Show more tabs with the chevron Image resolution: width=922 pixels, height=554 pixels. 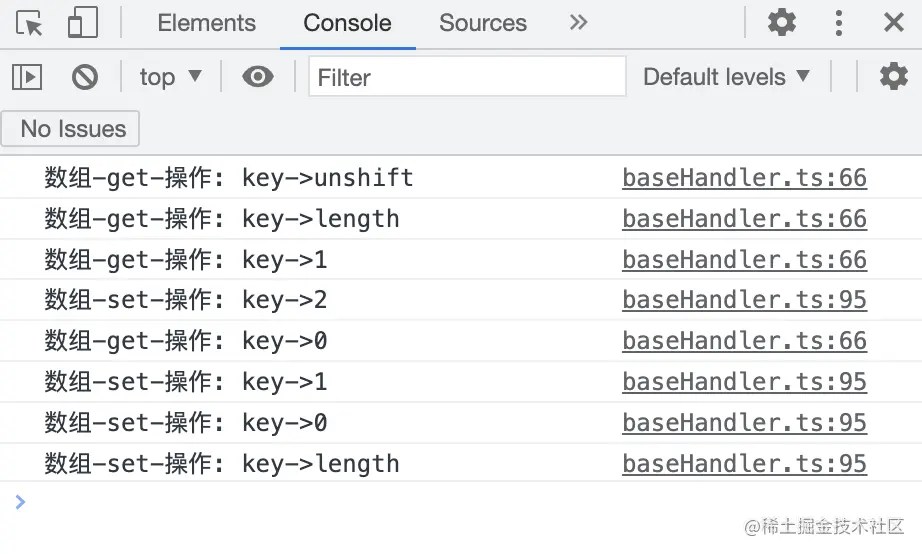[x=578, y=23]
